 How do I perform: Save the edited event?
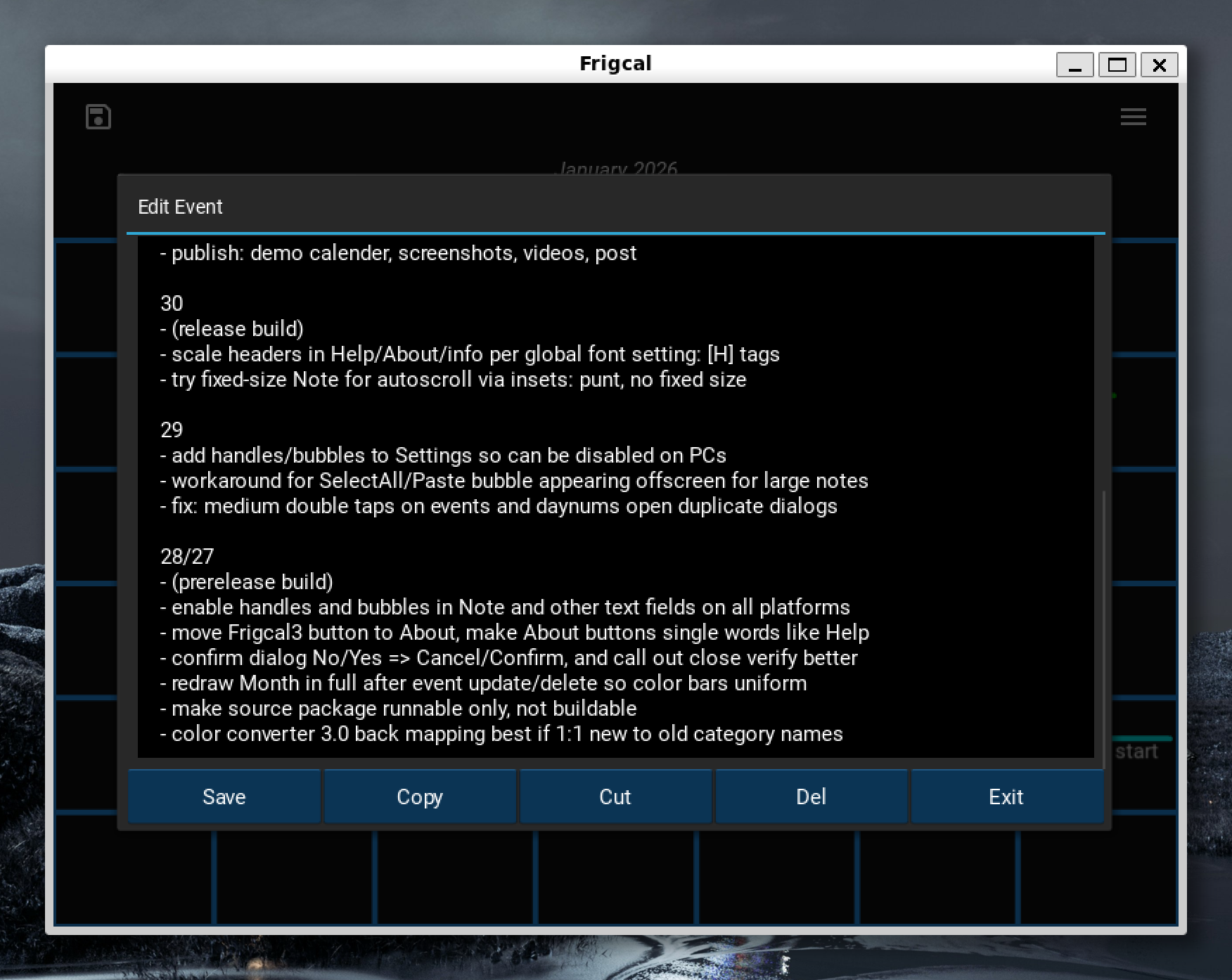[x=224, y=797]
